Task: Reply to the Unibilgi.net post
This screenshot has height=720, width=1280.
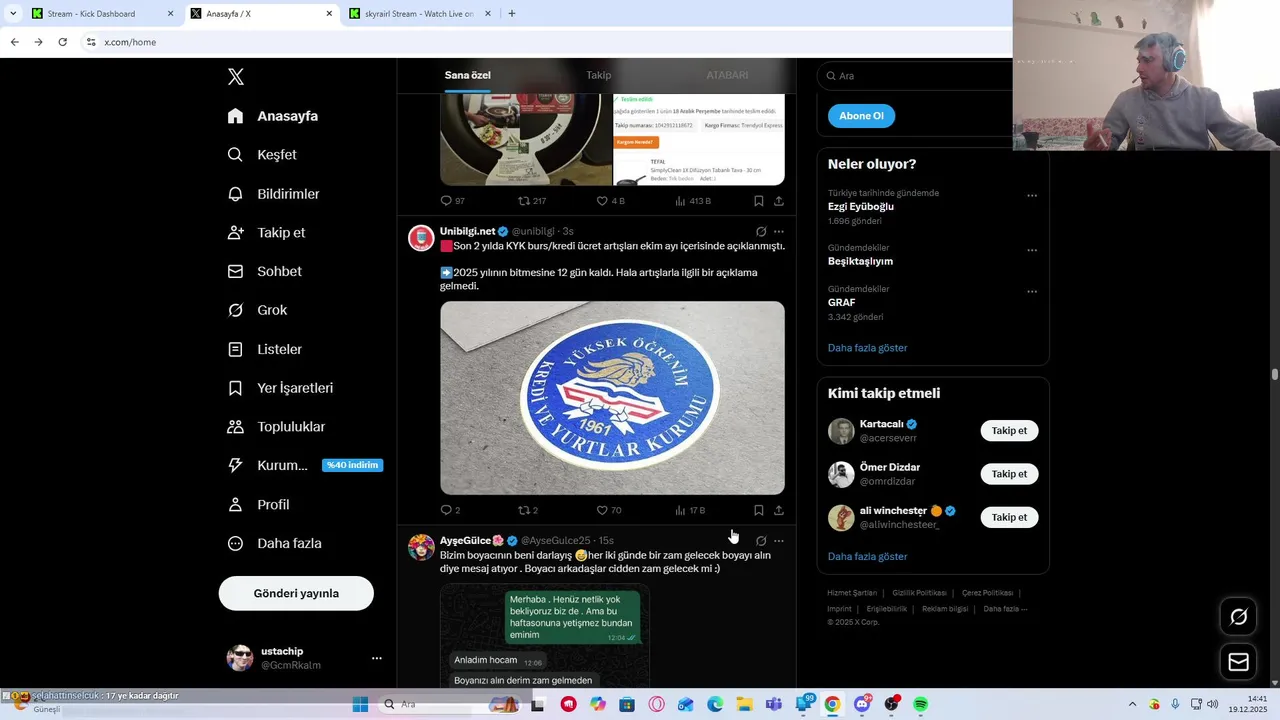Action: point(450,510)
